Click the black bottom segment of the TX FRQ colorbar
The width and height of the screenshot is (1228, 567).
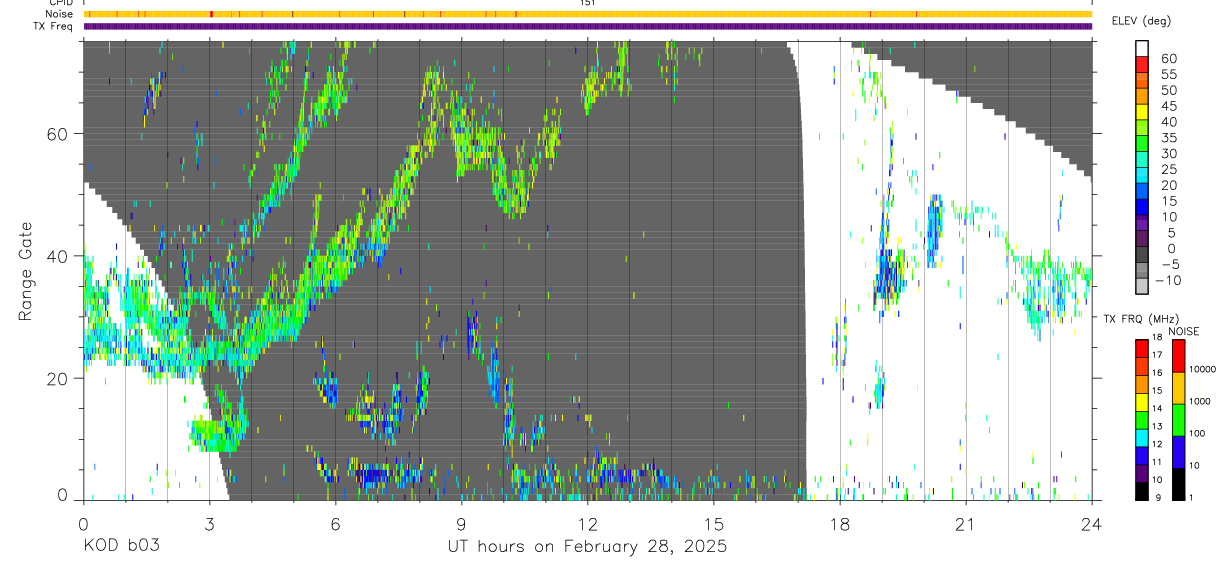pos(1142,490)
